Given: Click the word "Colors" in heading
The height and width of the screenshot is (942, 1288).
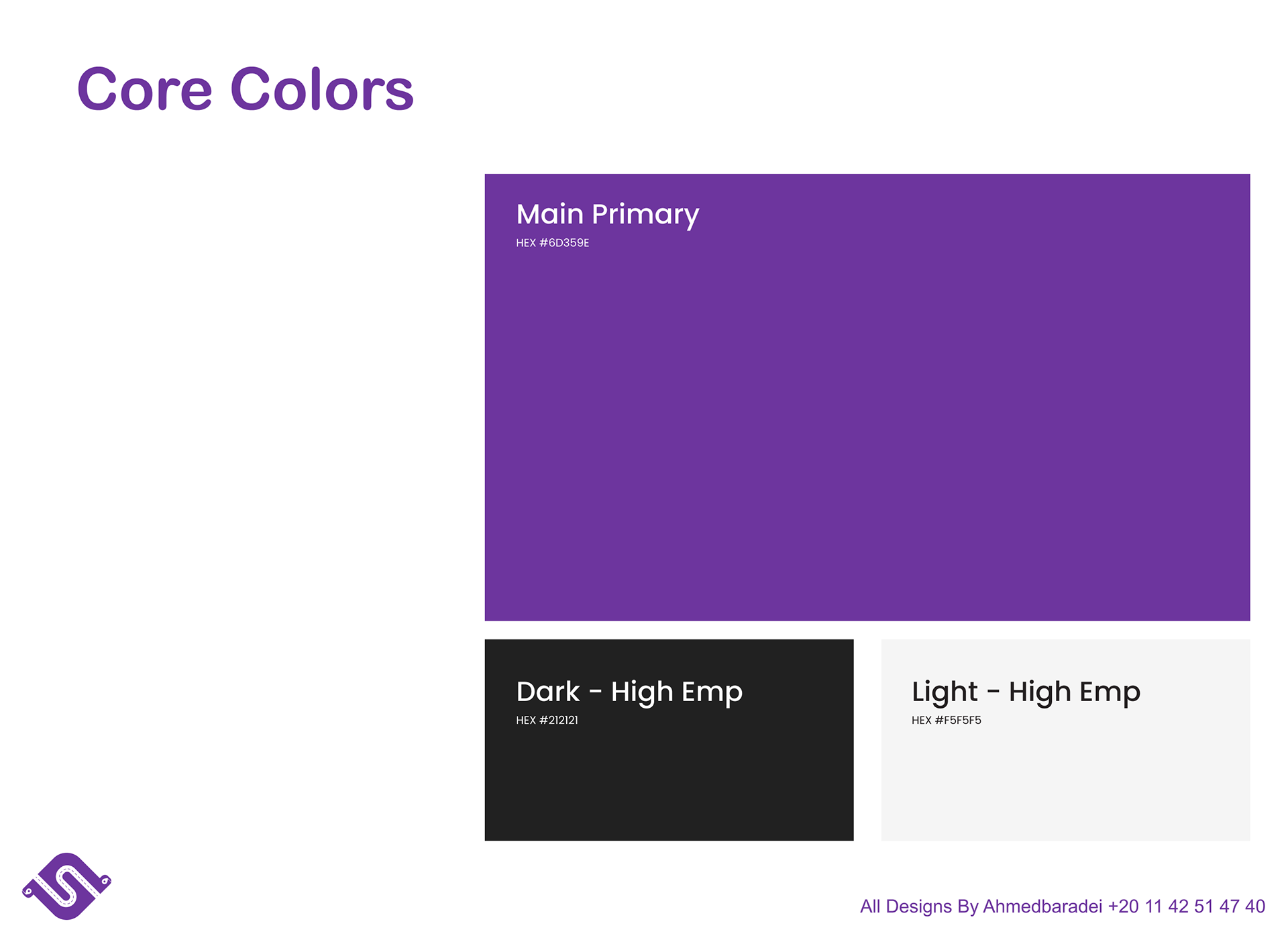Looking at the screenshot, I should point(321,90).
